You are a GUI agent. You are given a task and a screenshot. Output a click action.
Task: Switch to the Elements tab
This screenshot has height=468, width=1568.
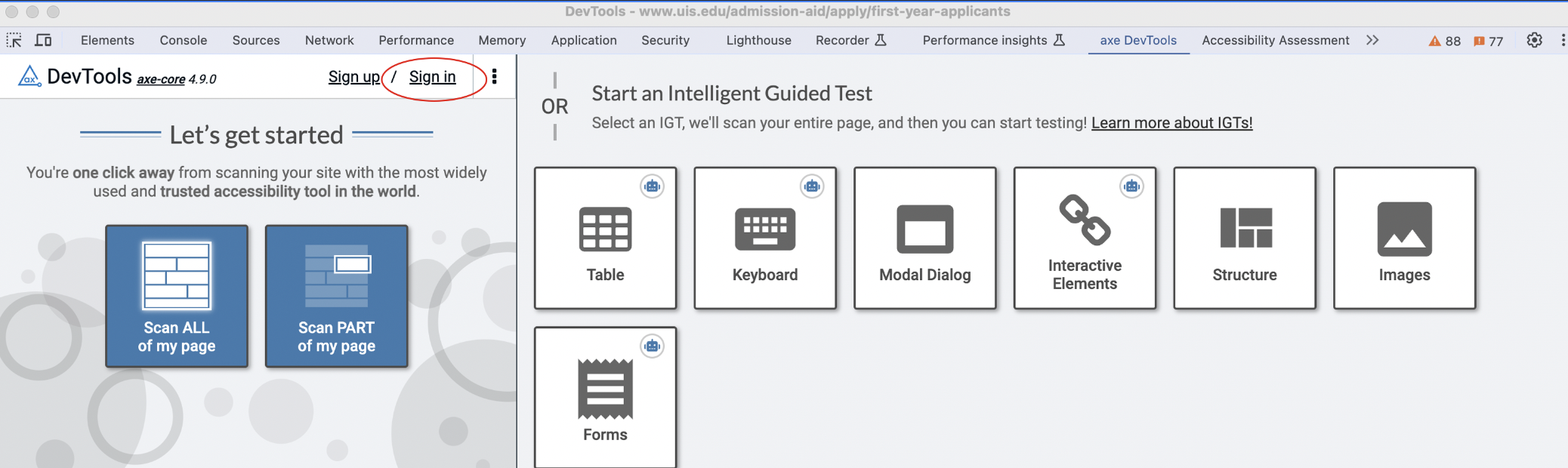click(107, 41)
